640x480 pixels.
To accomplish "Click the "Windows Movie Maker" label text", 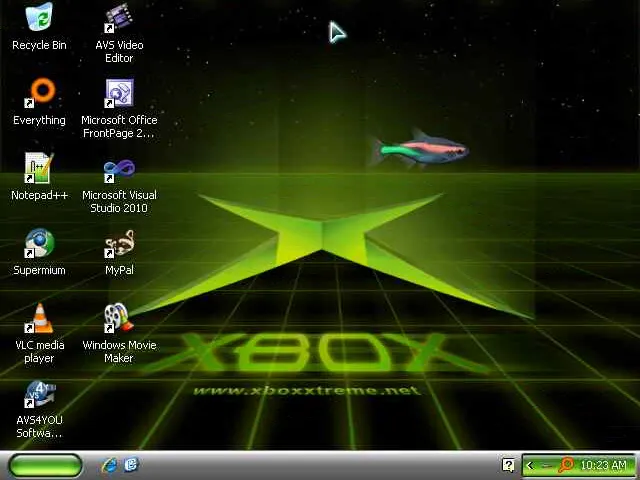I will point(119,351).
